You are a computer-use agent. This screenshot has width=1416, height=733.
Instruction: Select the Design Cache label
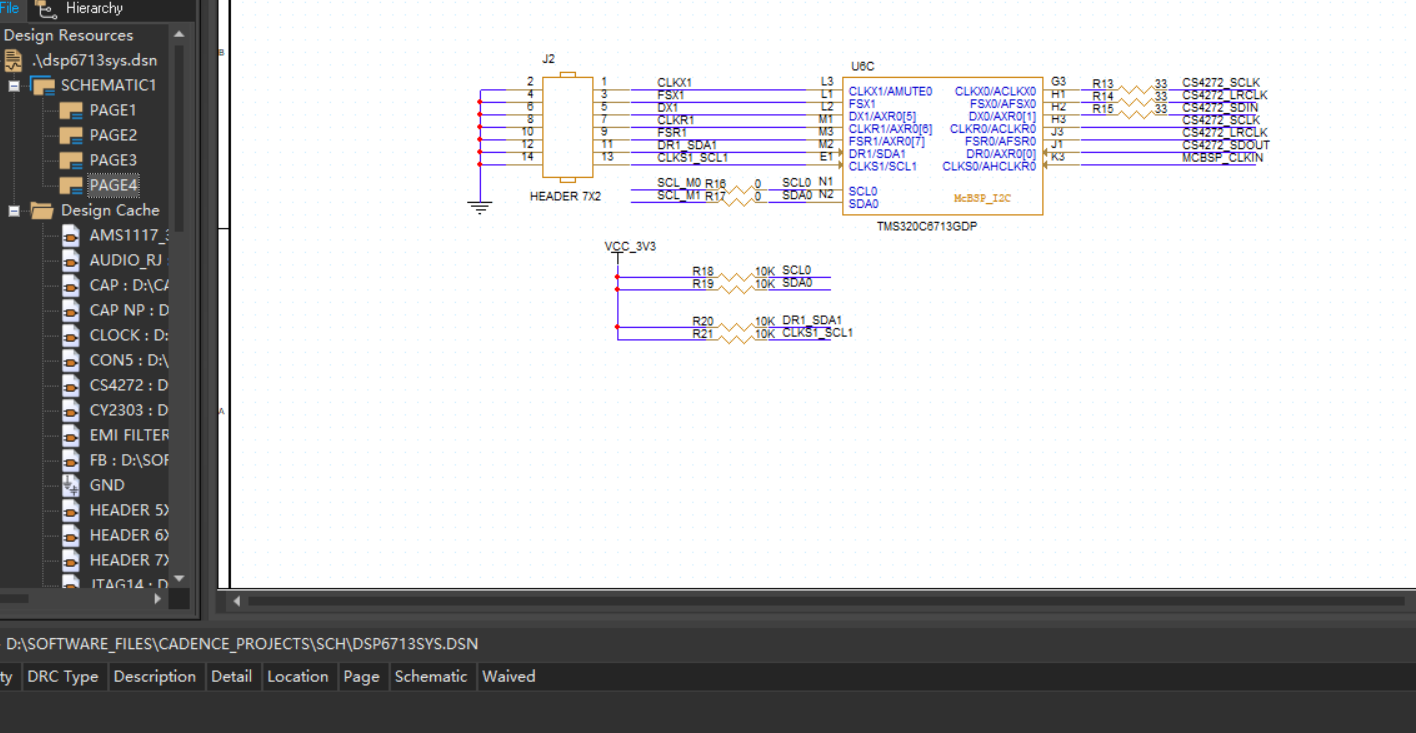[110, 210]
